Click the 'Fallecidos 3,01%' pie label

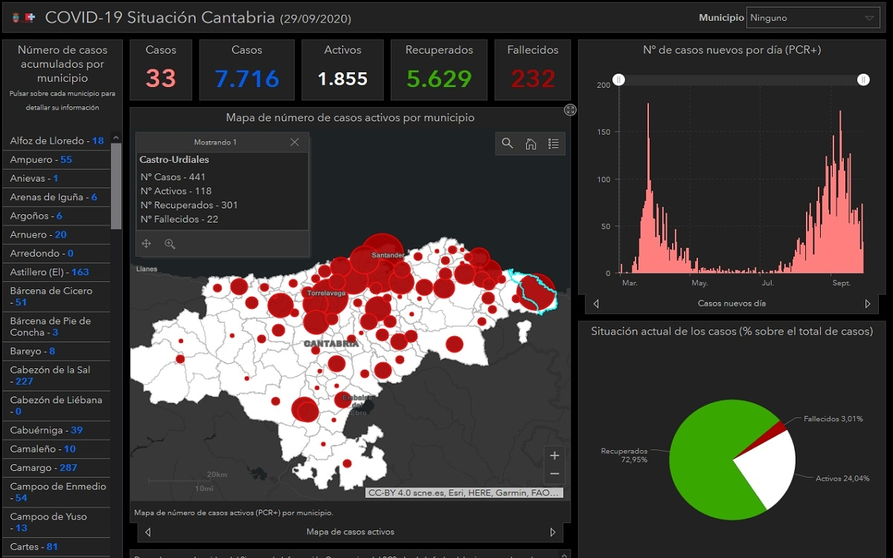833,418
